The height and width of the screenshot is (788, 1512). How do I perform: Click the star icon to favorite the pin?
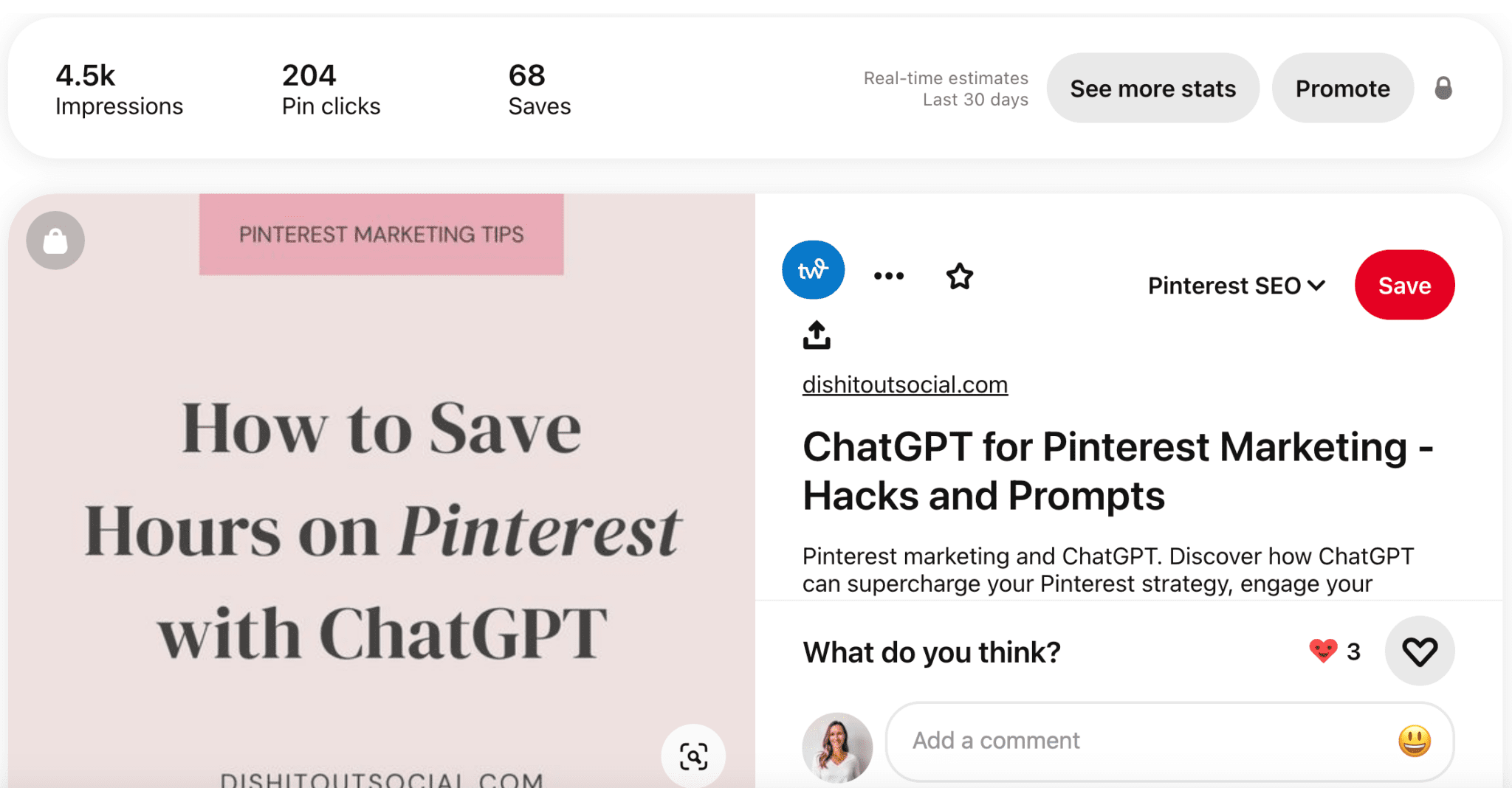(959, 276)
